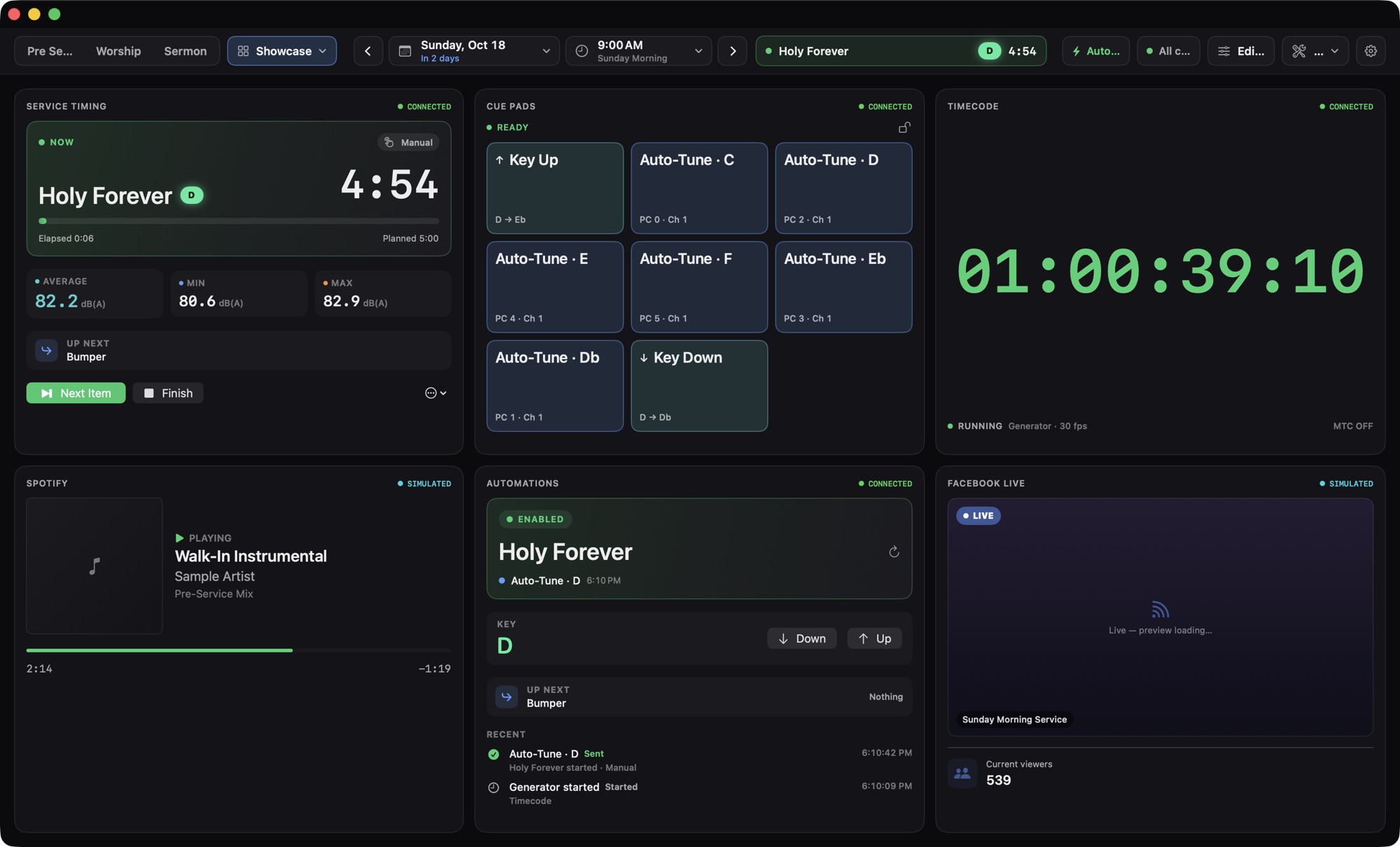The width and height of the screenshot is (1400, 847).
Task: Click the Showcase grid icon
Action: pos(243,51)
